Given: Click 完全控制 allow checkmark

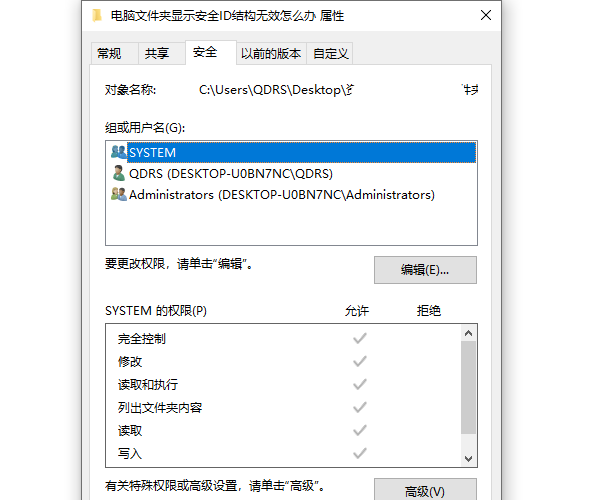Looking at the screenshot, I should 360,338.
